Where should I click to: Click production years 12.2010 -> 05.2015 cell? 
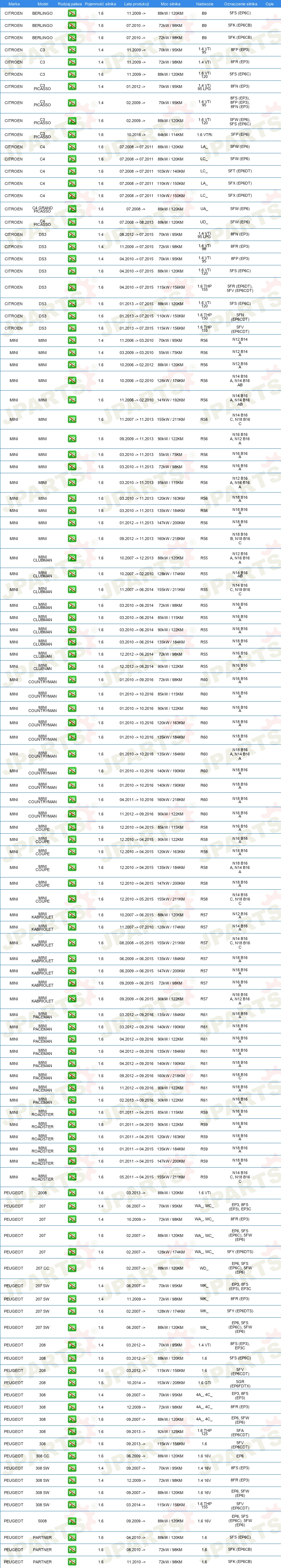(136, 899)
